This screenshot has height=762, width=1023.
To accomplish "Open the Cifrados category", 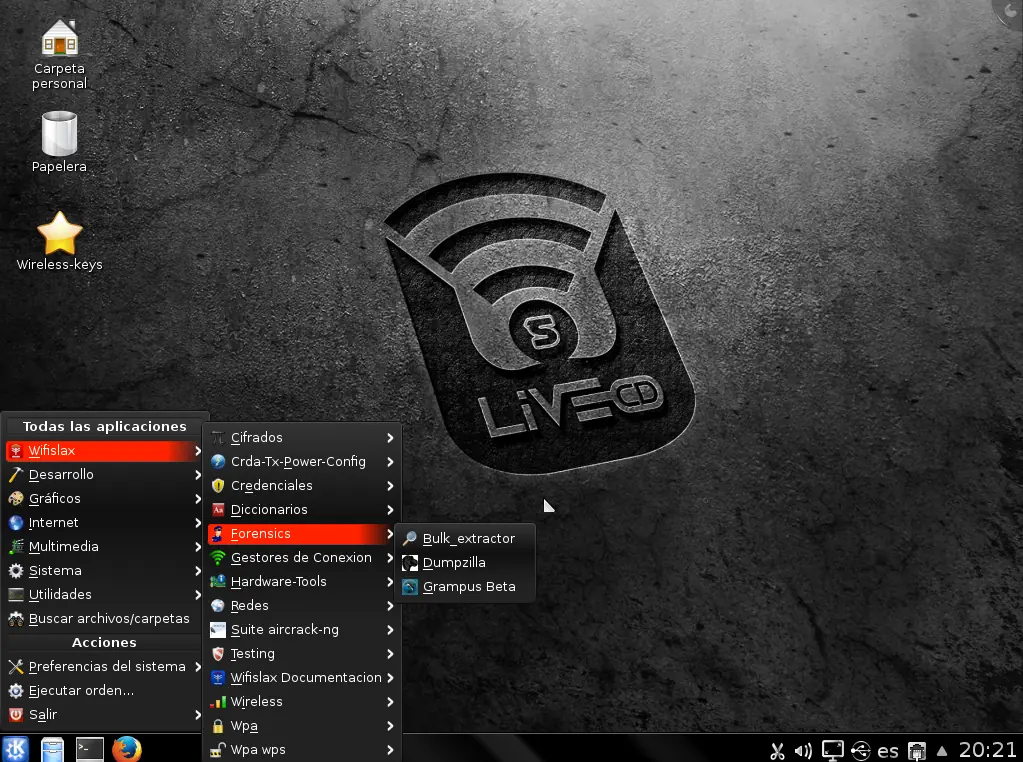I will [303, 438].
